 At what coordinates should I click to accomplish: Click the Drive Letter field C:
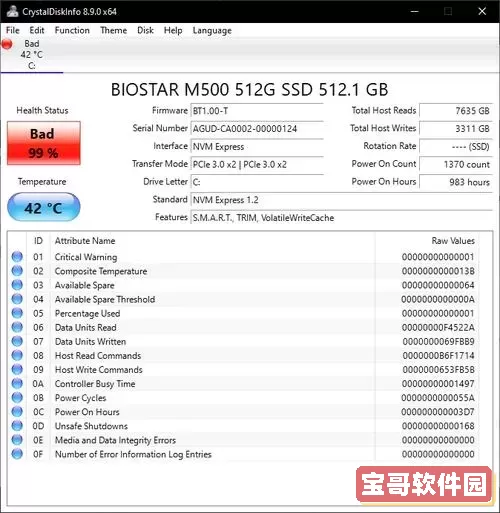point(257,182)
